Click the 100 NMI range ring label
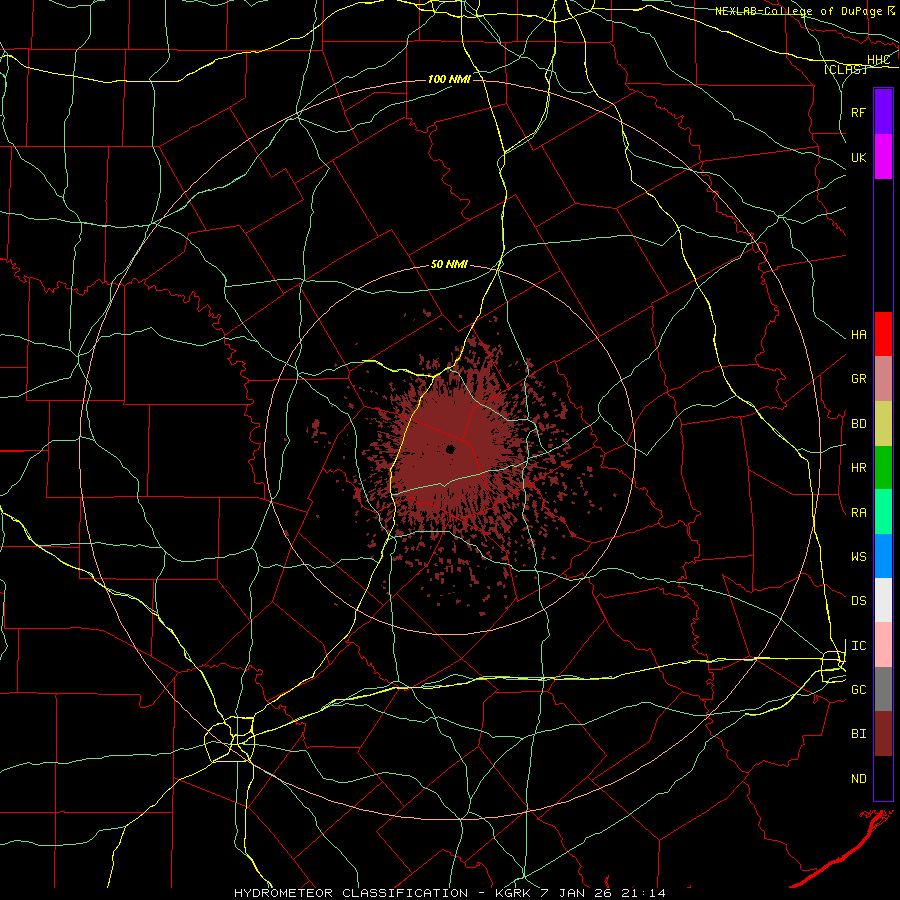 point(449,79)
